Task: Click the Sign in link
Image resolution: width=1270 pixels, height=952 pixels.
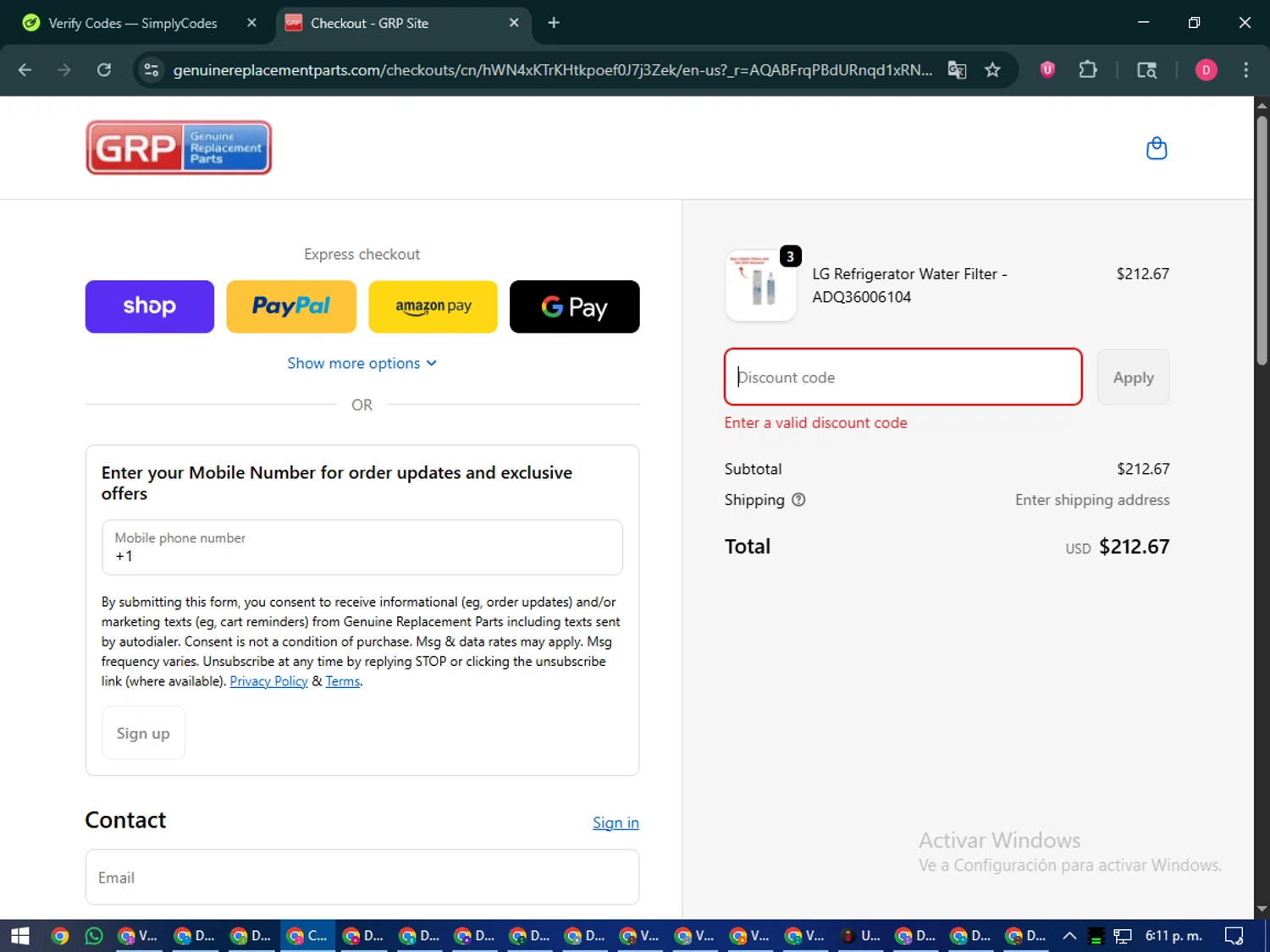Action: click(616, 823)
